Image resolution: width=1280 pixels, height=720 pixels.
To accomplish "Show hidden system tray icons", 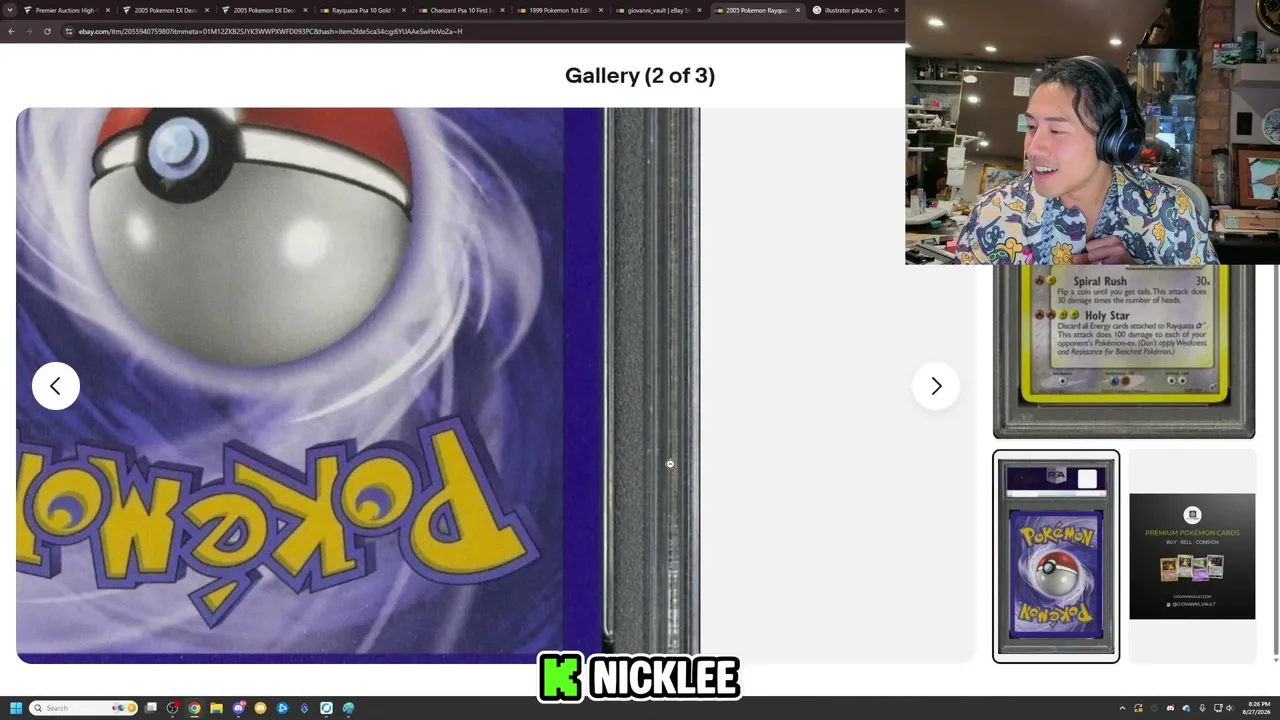I will pos(1122,708).
